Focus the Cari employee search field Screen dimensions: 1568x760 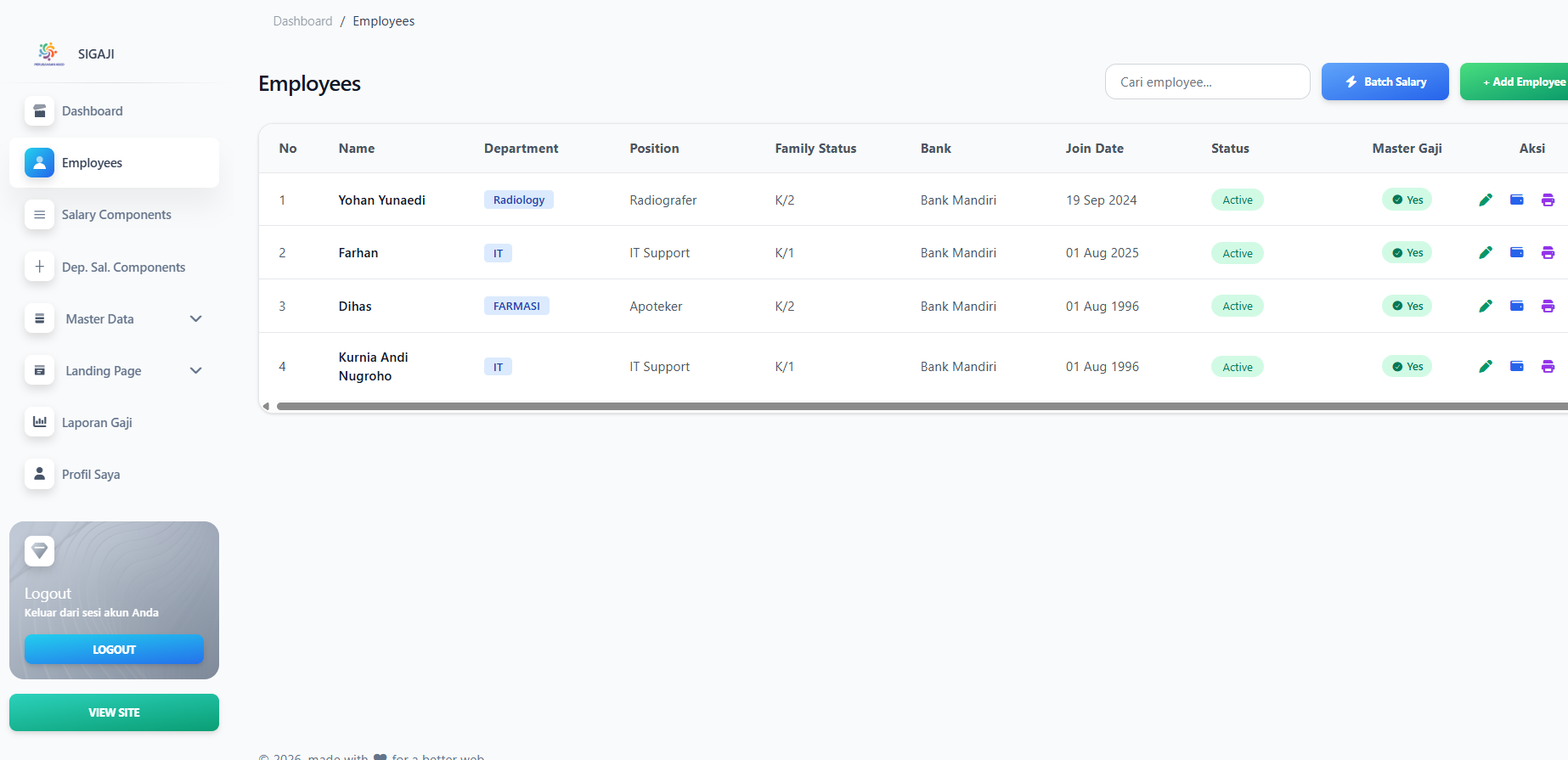1207,82
